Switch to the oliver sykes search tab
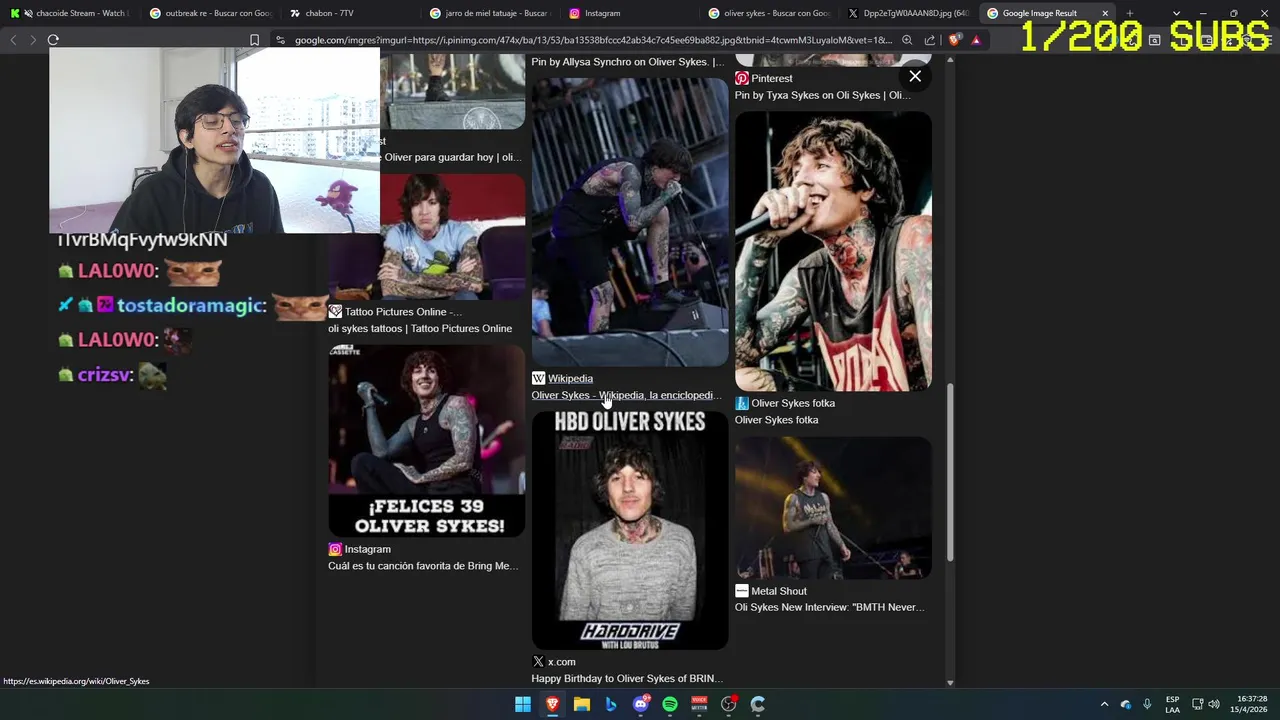 point(769,13)
